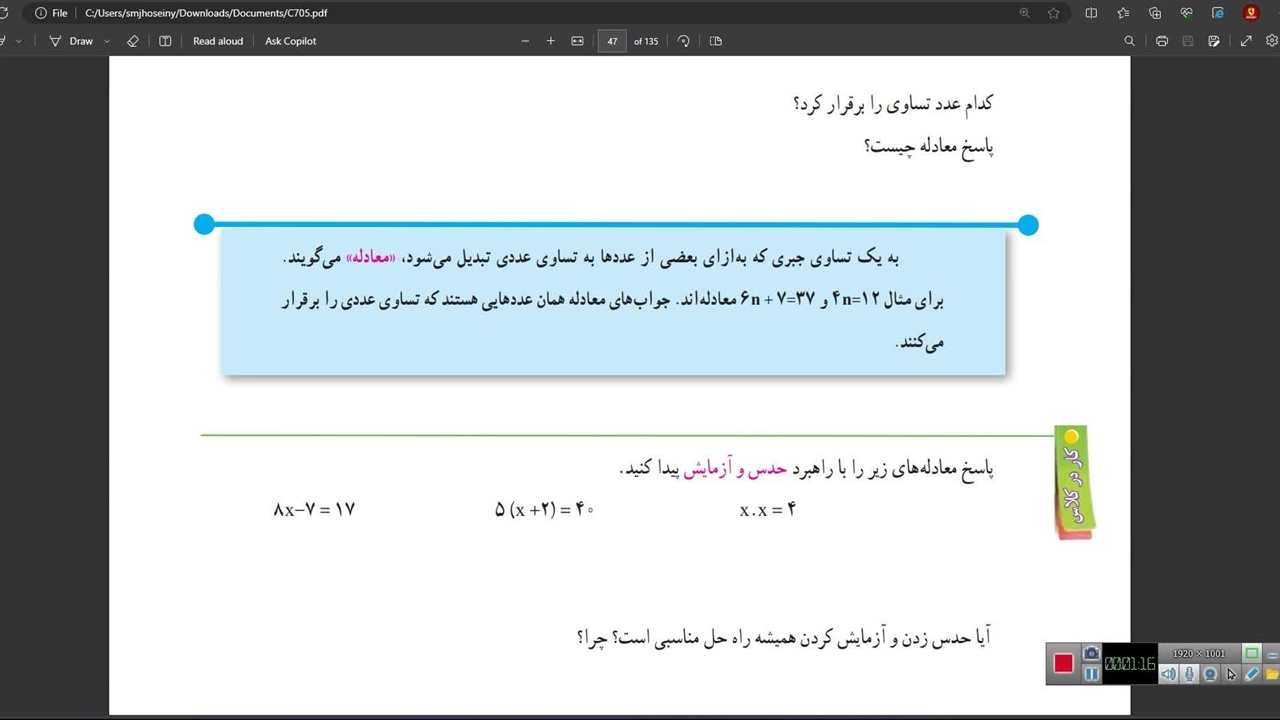Add page to favorites with star icon
The image size is (1280, 720).
(1053, 13)
